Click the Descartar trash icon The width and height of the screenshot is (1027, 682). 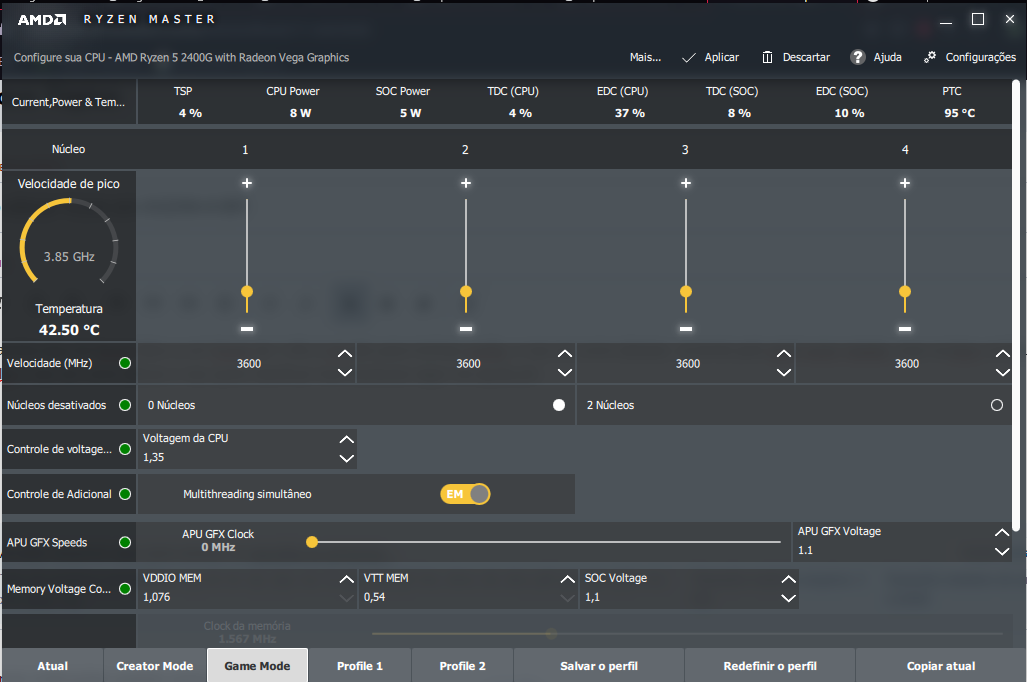pos(767,58)
